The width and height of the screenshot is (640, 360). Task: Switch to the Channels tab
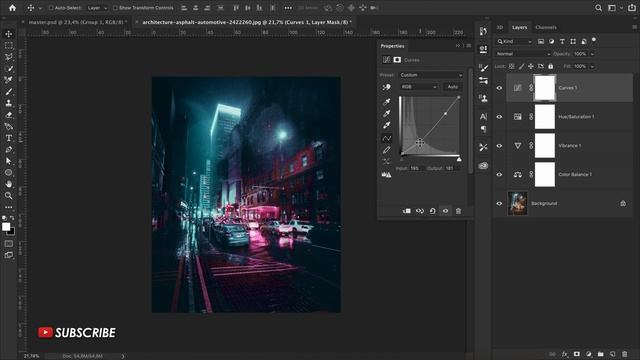(x=546, y=27)
